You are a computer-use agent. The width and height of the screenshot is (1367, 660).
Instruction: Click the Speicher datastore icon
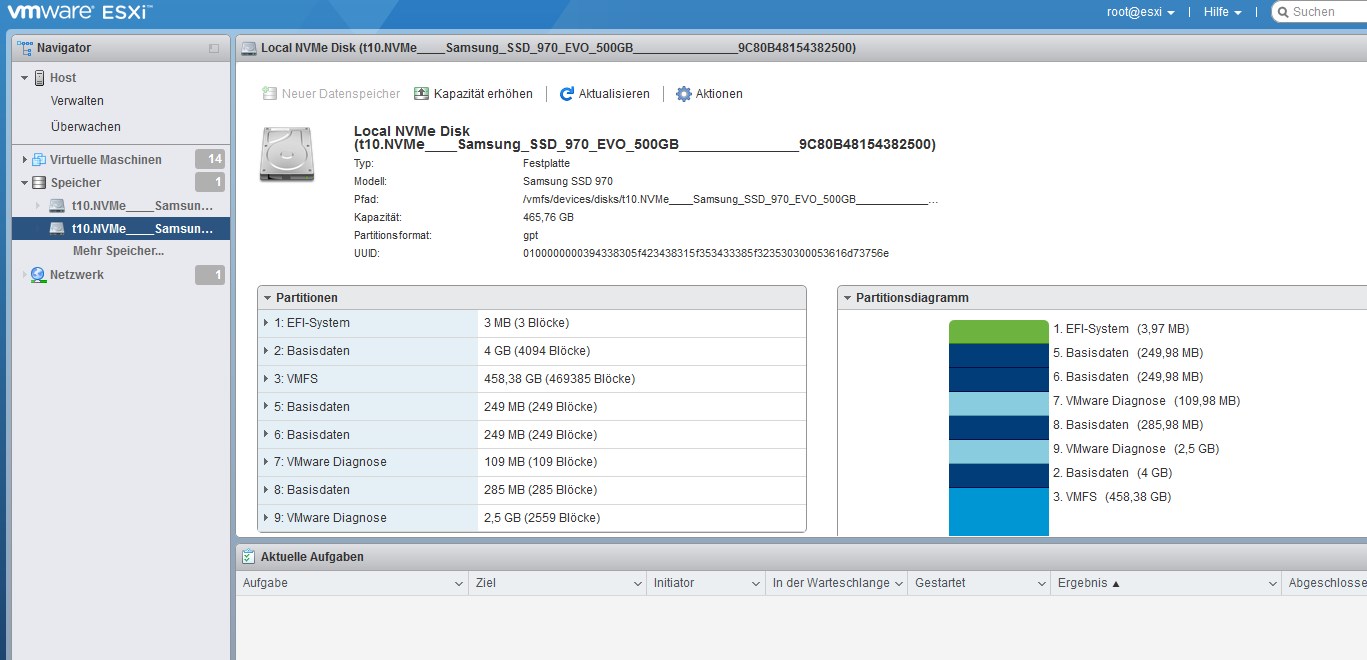pos(39,183)
